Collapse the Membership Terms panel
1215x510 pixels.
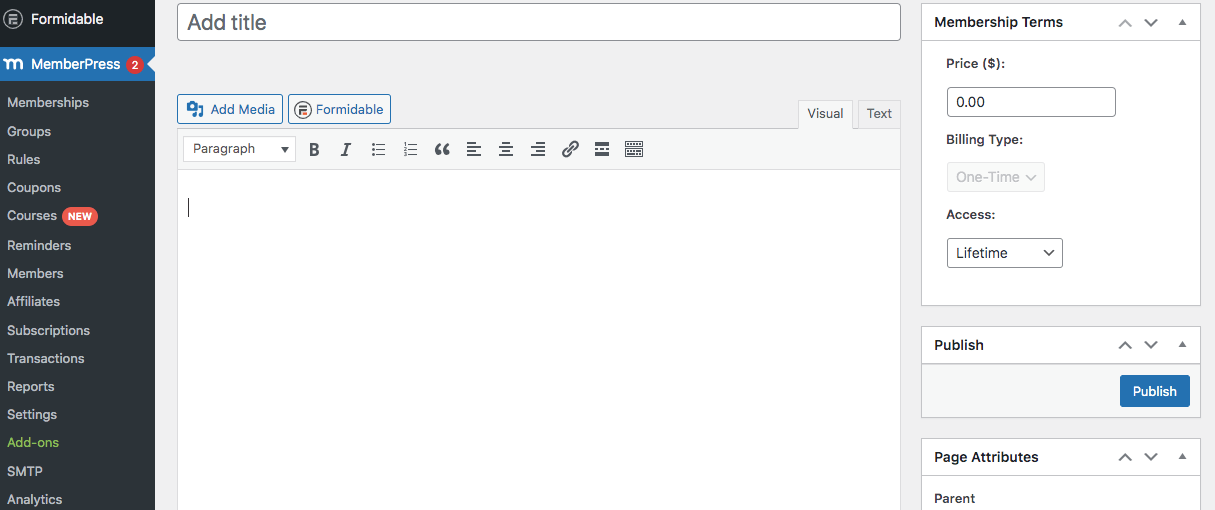click(x=1182, y=22)
